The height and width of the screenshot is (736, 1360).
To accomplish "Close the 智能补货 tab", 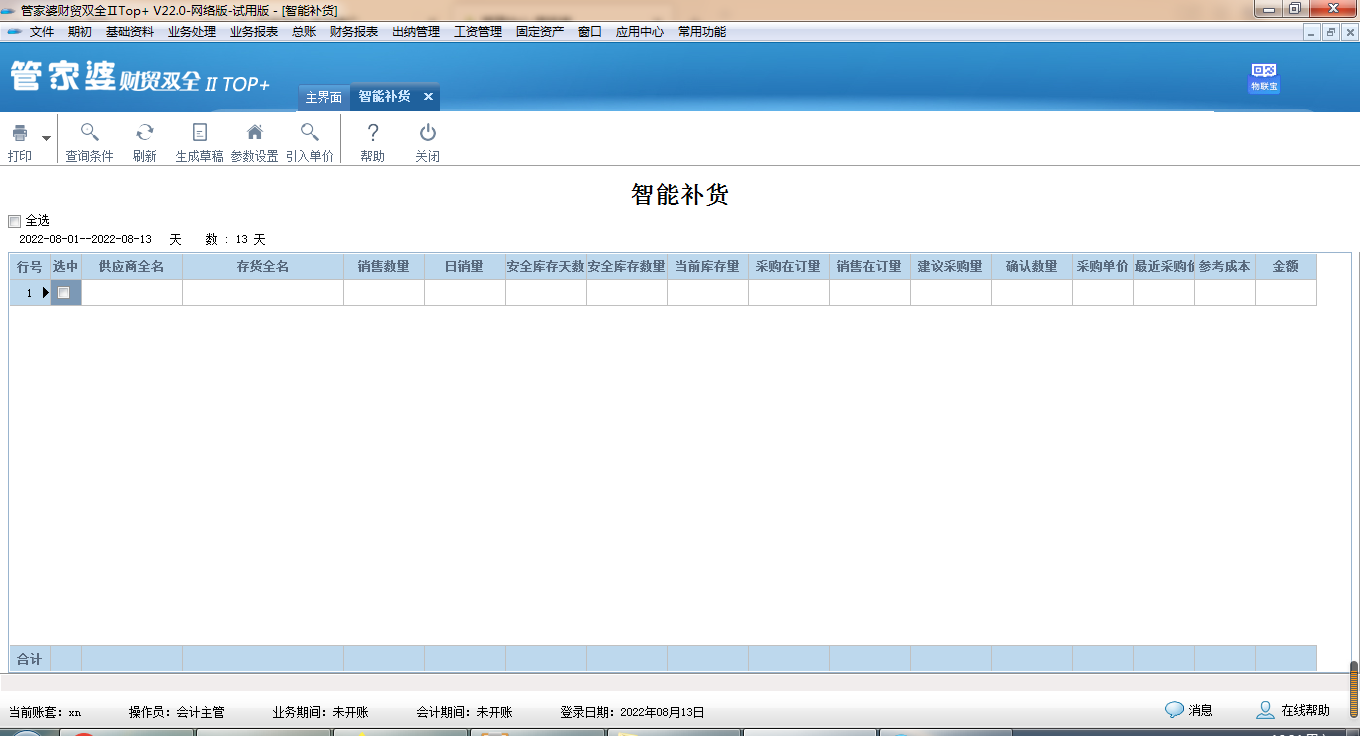I will pyautogui.click(x=428, y=97).
